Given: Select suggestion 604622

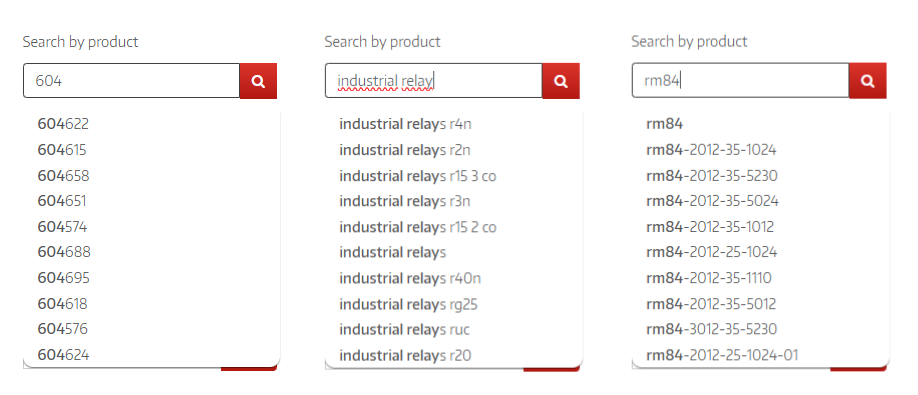Looking at the screenshot, I should 63,124.
